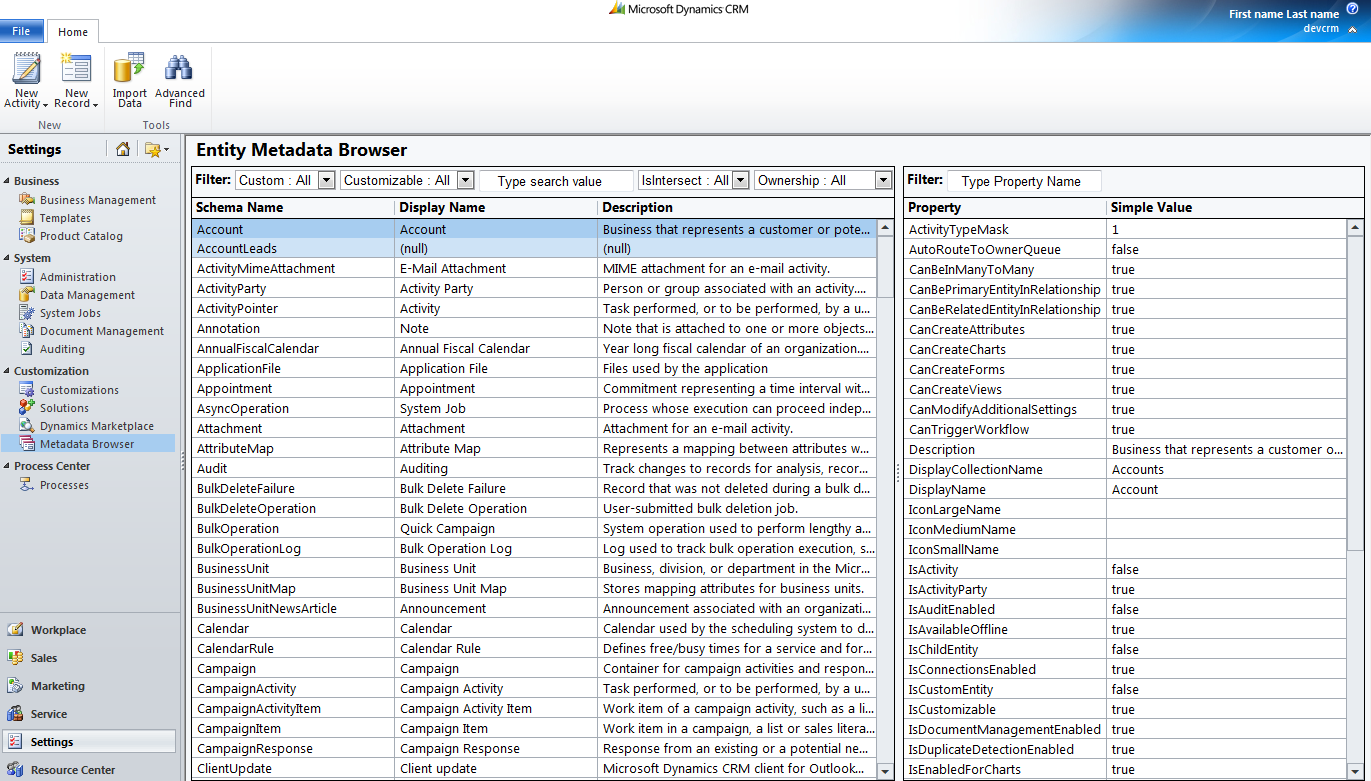1371x781 pixels.
Task: Select the Calendar Rule display name cell
Action: pos(496,649)
